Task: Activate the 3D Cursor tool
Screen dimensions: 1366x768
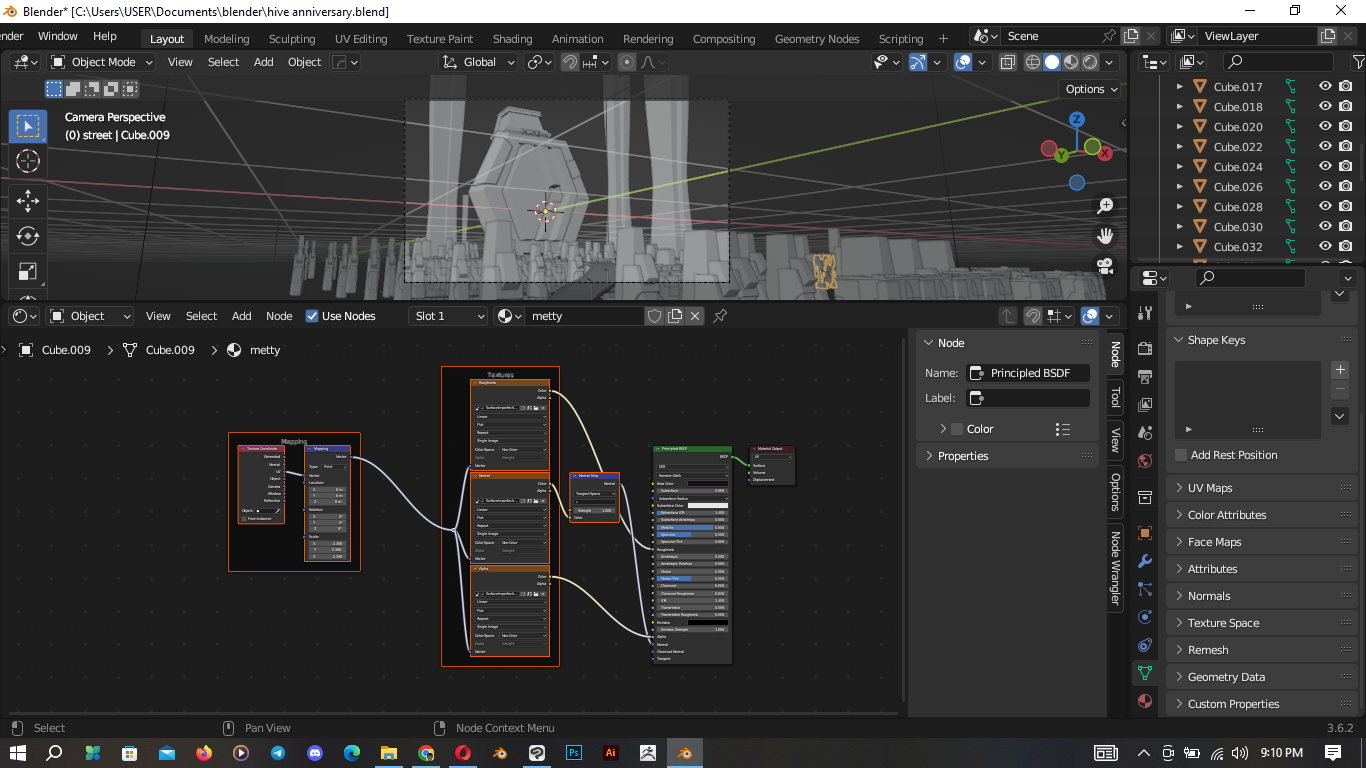Action: pos(28,162)
